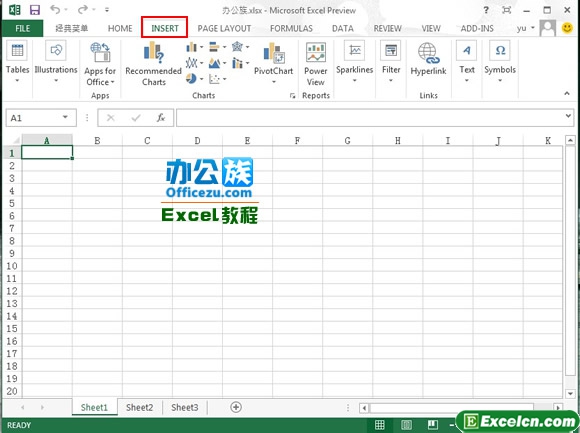The image size is (580, 433).
Task: Click vertical scrollbar up arrow
Action: [570, 140]
